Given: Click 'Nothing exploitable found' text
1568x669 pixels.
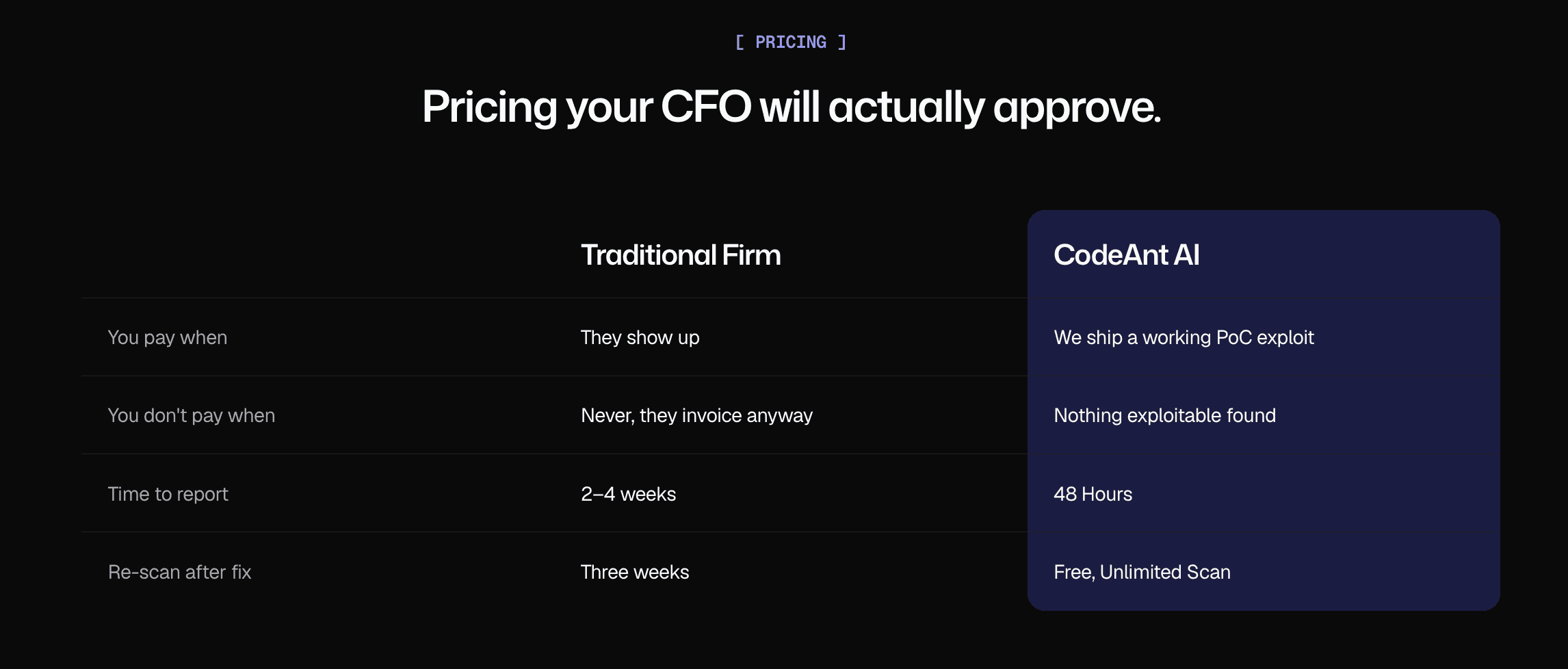Looking at the screenshot, I should point(1164,415).
